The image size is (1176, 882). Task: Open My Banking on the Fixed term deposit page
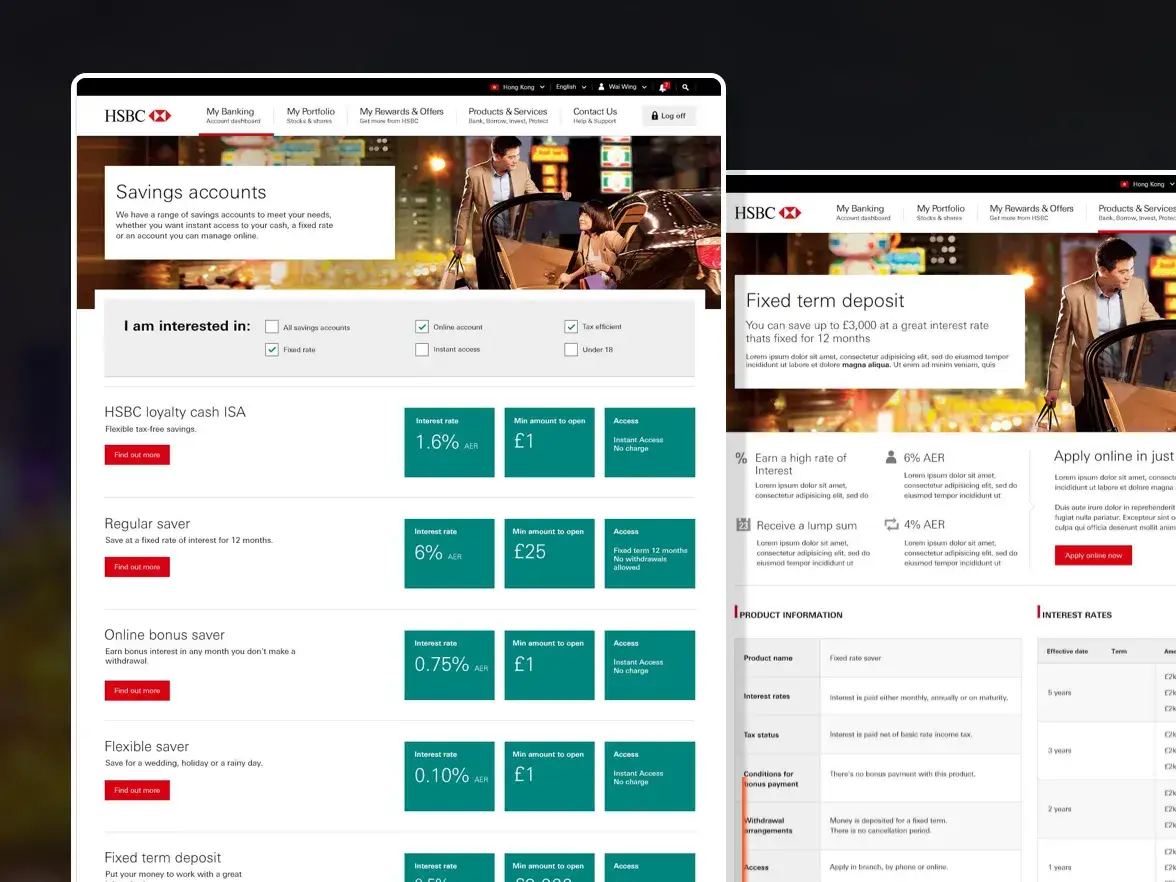click(862, 212)
